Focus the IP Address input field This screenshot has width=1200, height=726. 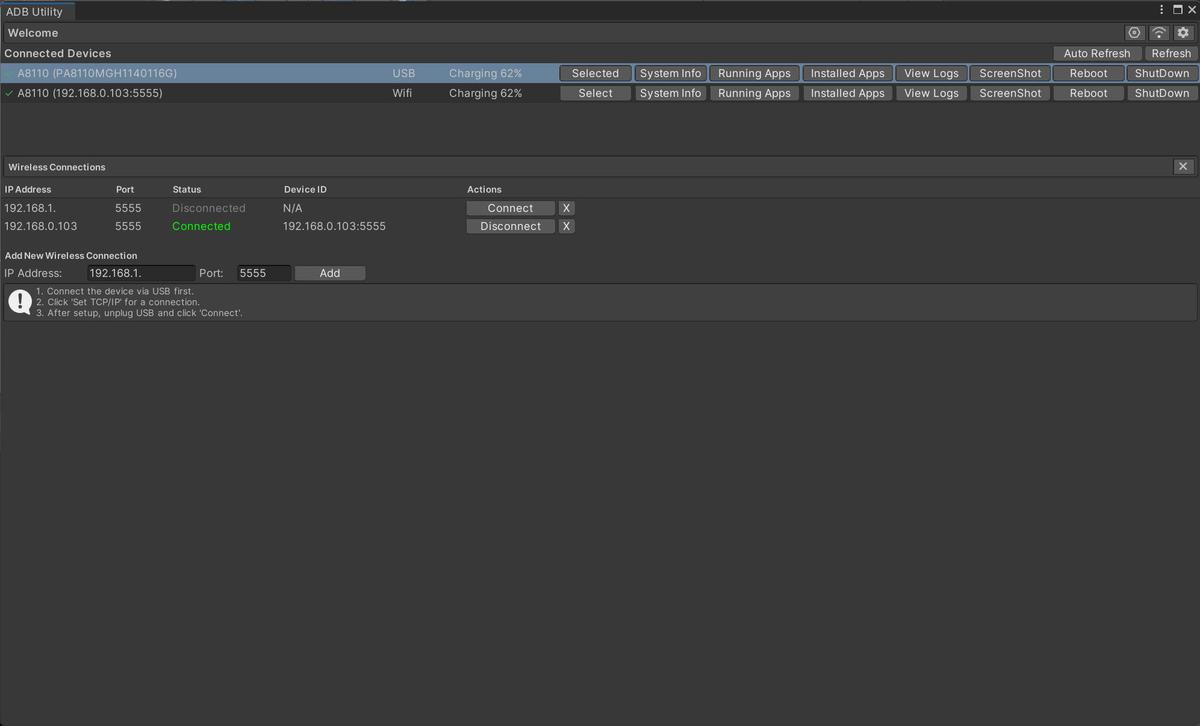point(141,273)
